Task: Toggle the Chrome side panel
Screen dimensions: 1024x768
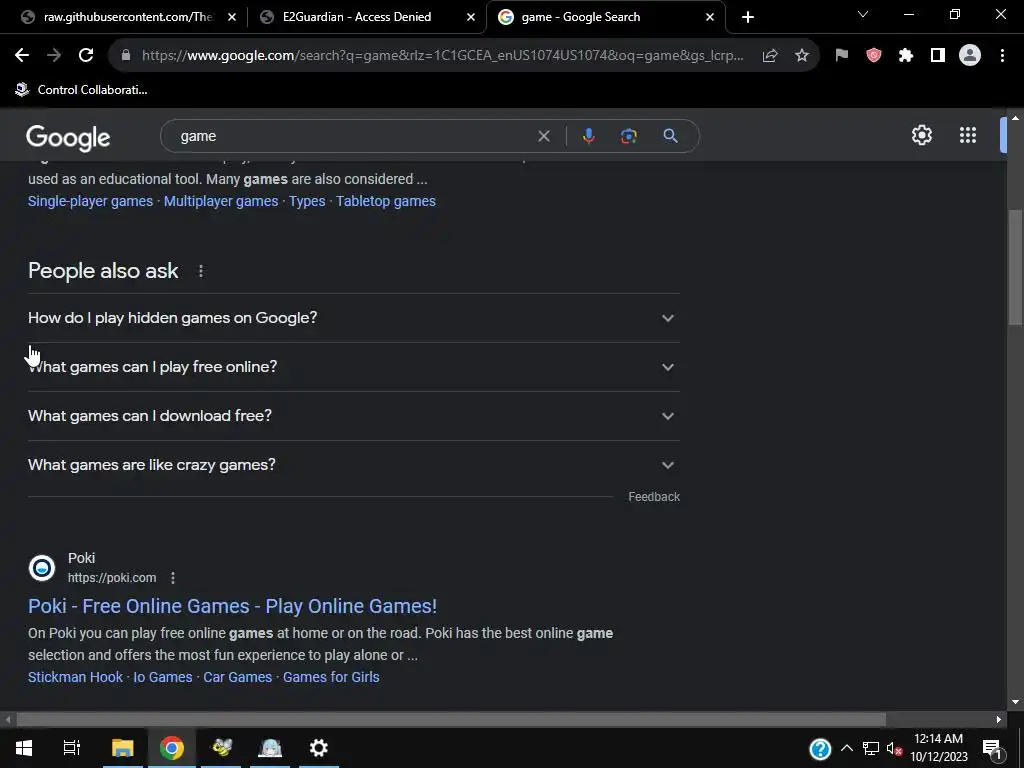Action: tap(938, 56)
